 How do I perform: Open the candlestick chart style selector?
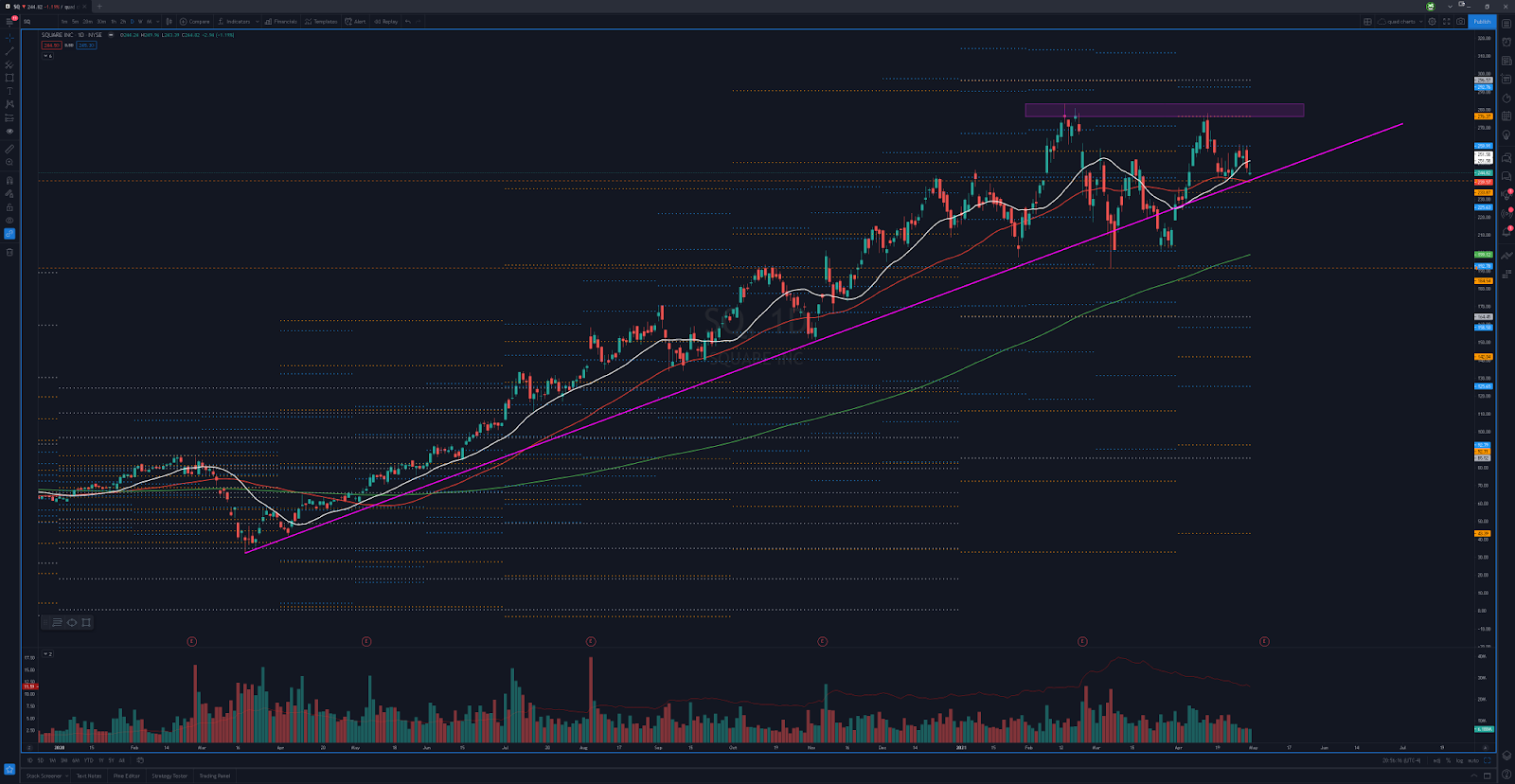click(169, 22)
